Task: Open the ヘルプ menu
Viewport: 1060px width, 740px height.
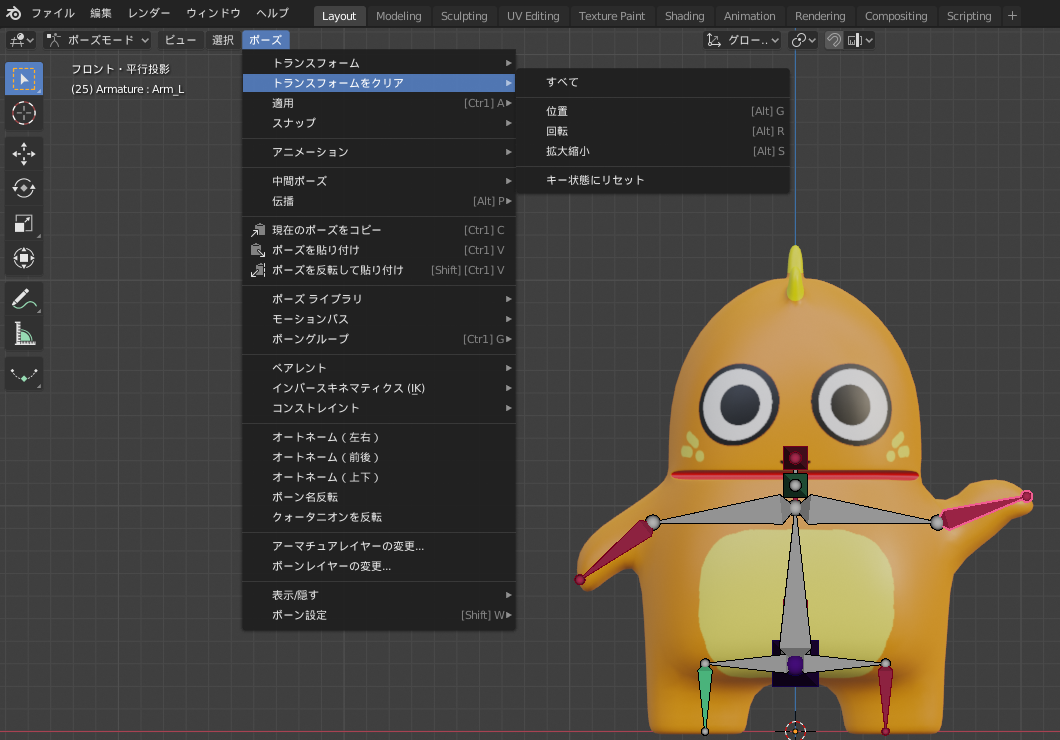Action: click(272, 14)
